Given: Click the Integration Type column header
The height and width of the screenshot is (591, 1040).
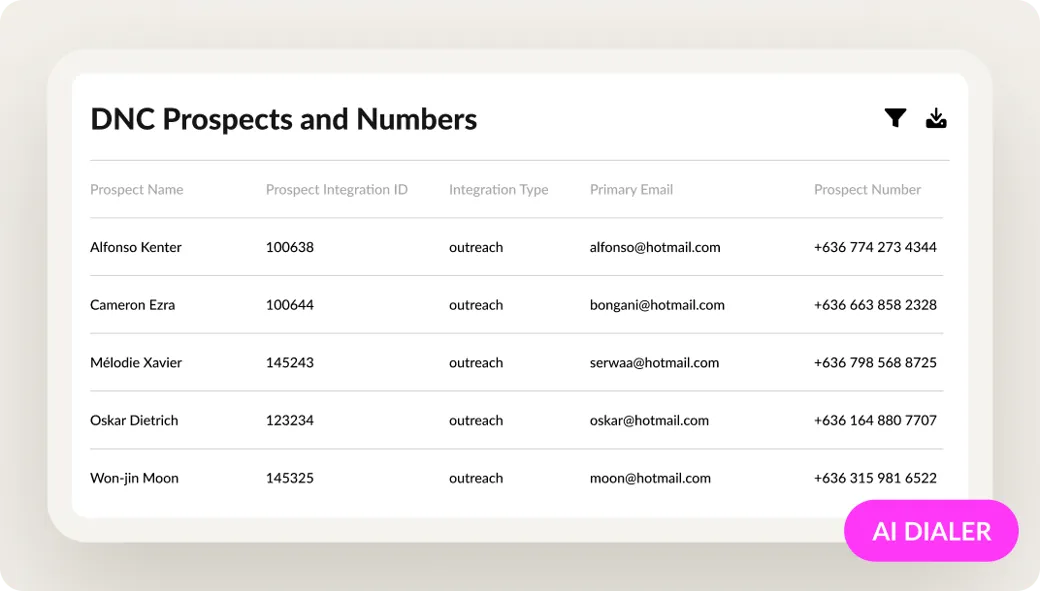Looking at the screenshot, I should click(x=498, y=190).
